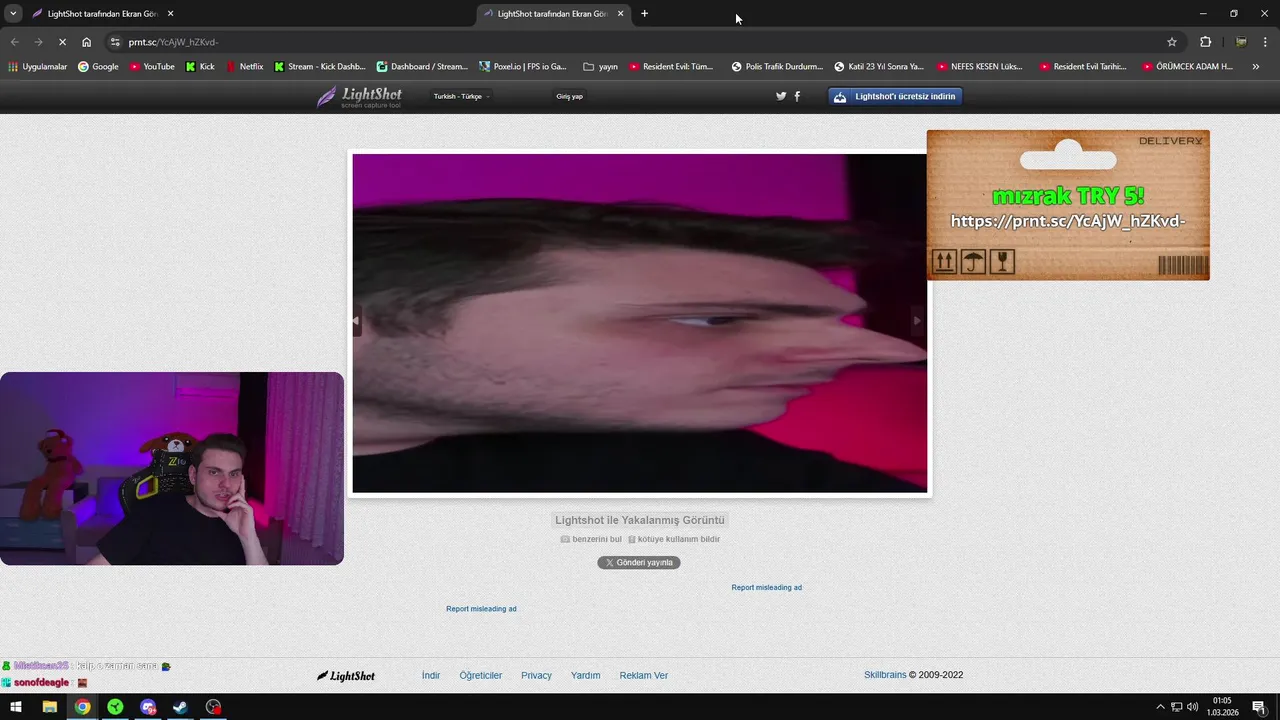Show previous screenshot with the left arrow
This screenshot has width=1280, height=720.
[355, 321]
